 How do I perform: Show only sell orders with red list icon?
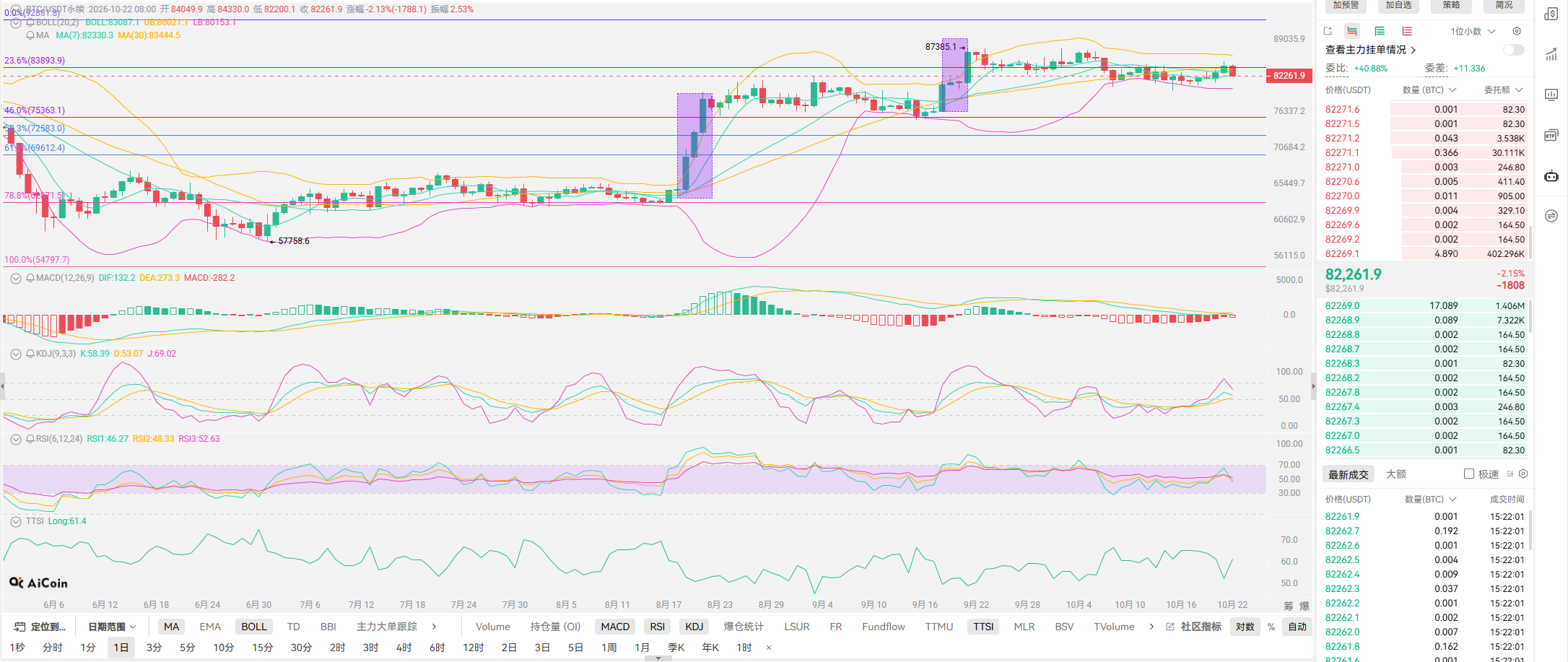pyautogui.click(x=1407, y=31)
